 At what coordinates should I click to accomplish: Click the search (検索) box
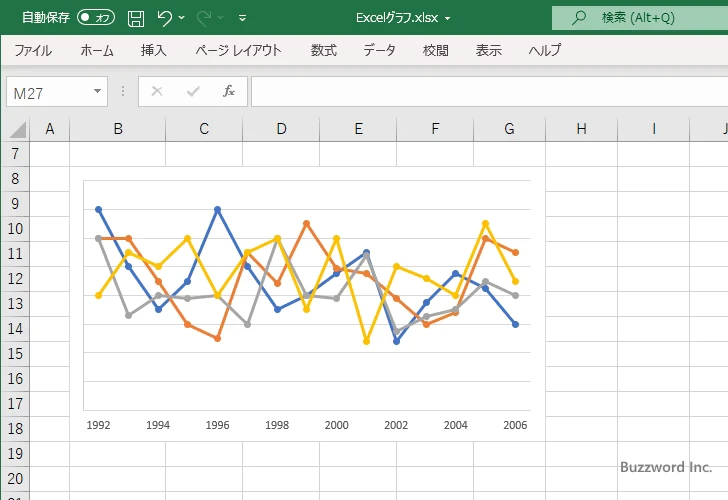(640, 18)
